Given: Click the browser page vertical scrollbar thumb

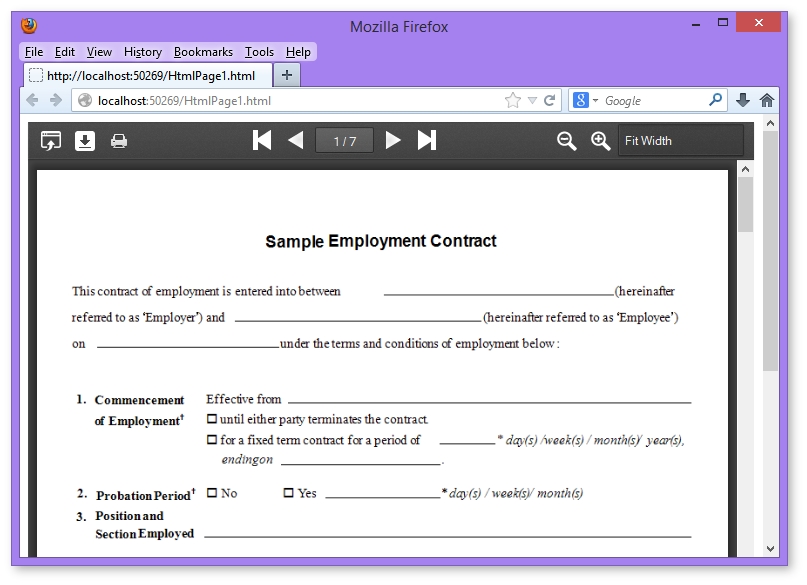Looking at the screenshot, I should 770,251.
